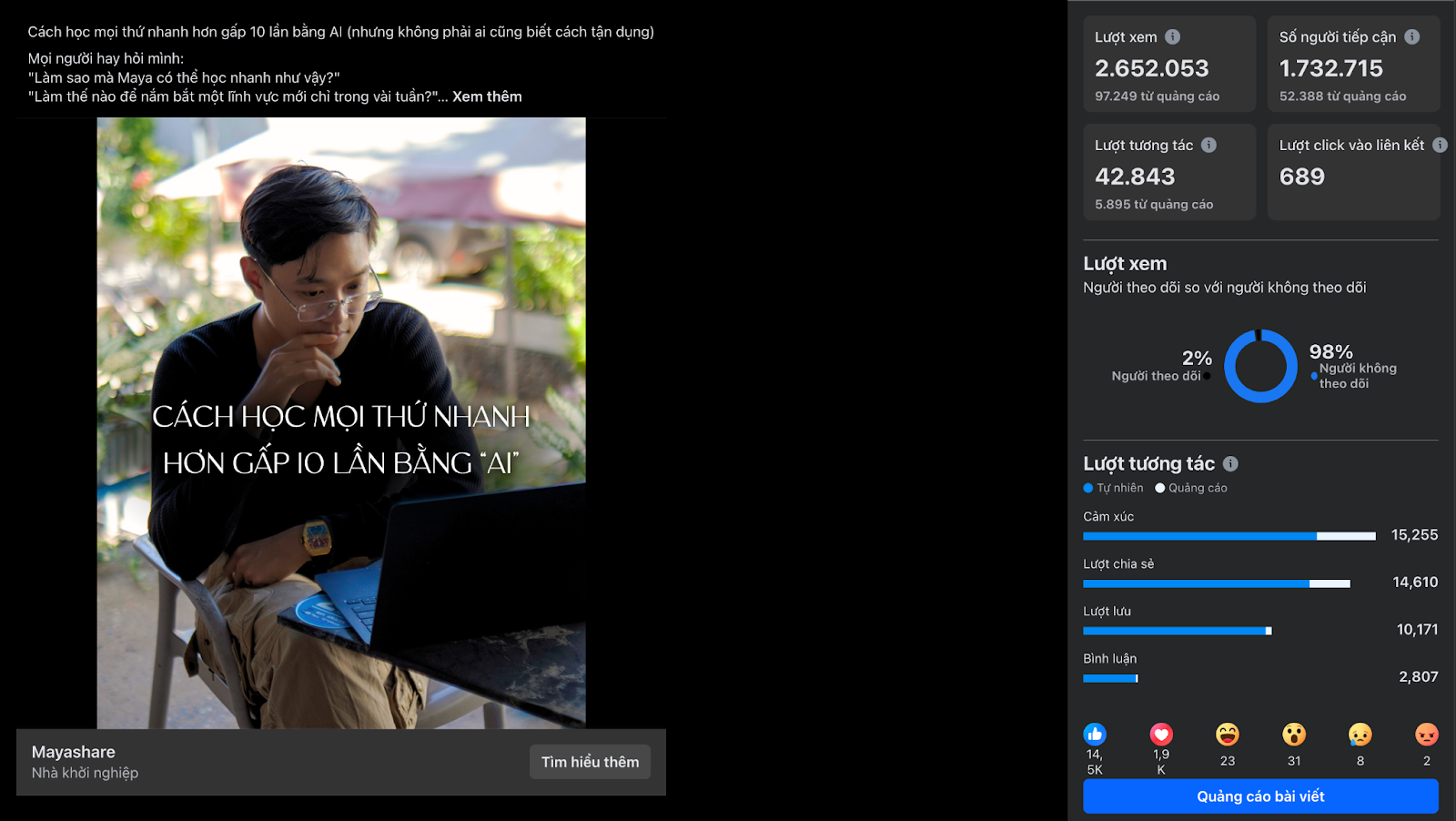Click the info icon beside Số người tiếp cận
Screen dimensions: 1456x821
[x=1411, y=36]
